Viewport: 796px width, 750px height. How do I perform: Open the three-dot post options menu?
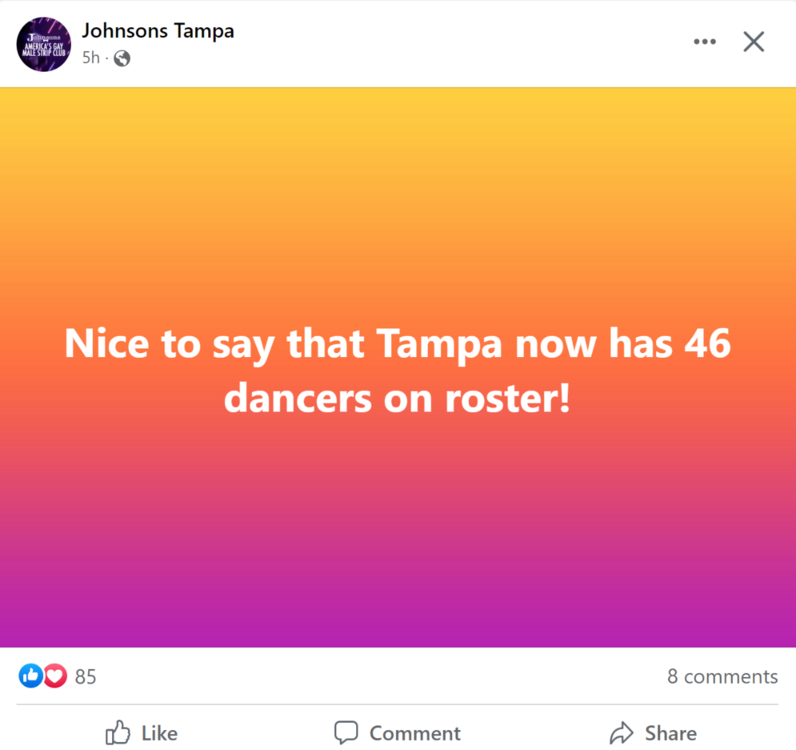pyautogui.click(x=705, y=41)
